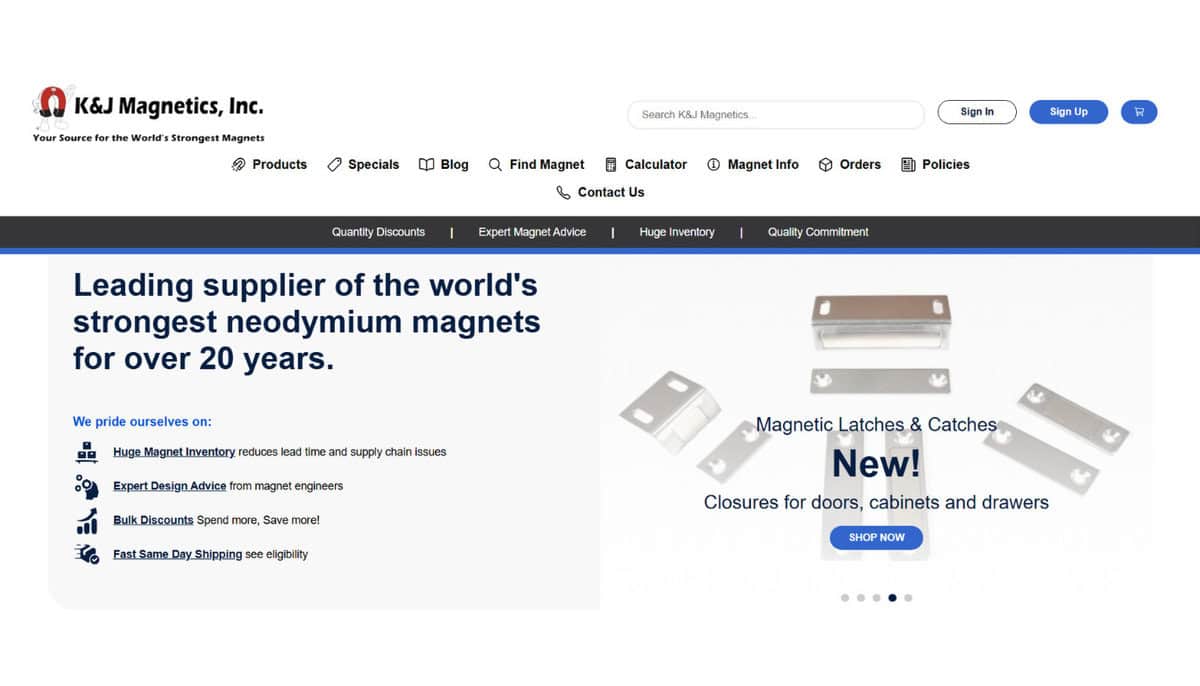
Task: Click the Orders checkmark icon
Action: click(x=826, y=164)
